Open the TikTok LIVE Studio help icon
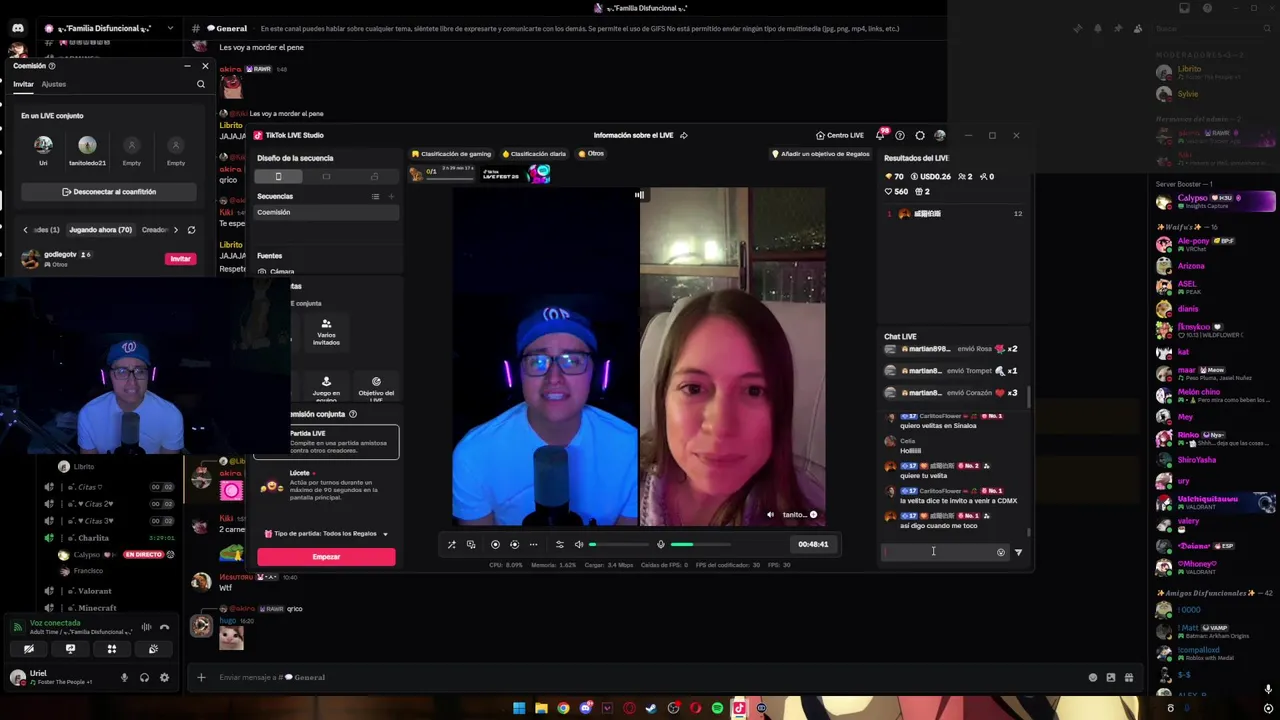This screenshot has width=1280, height=720. (900, 135)
